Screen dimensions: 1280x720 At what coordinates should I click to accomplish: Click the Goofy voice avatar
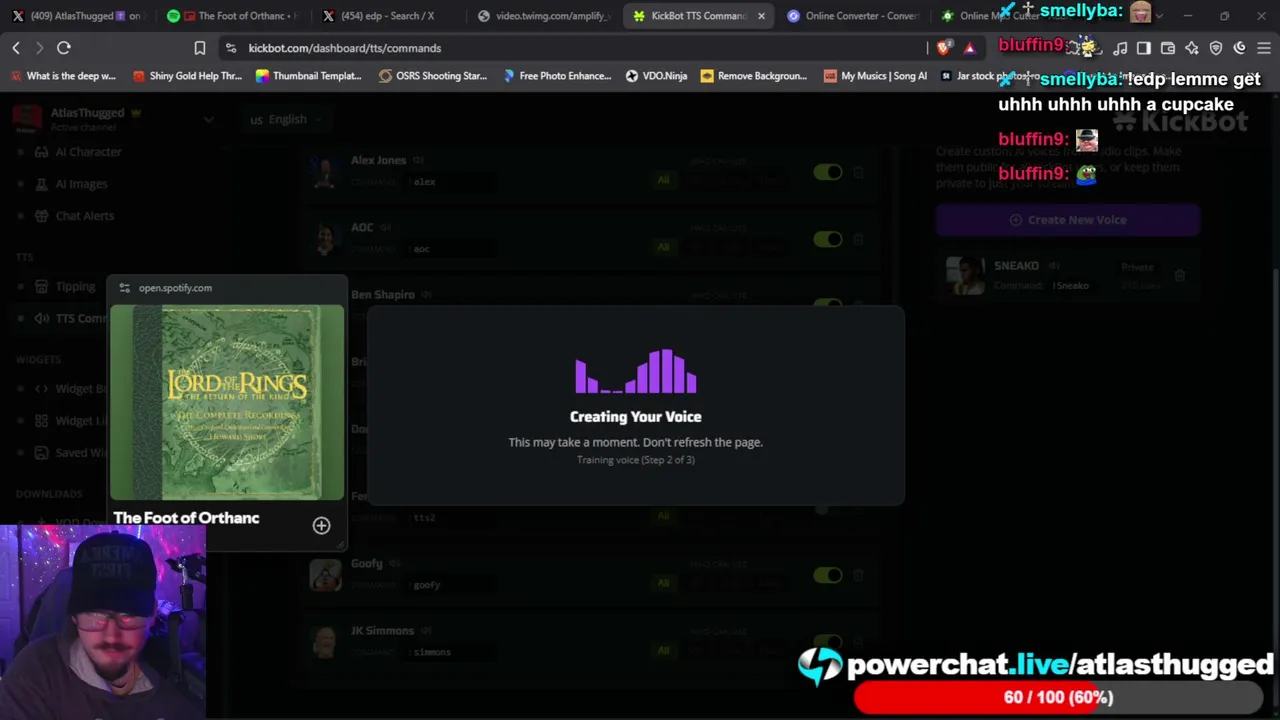pos(325,575)
